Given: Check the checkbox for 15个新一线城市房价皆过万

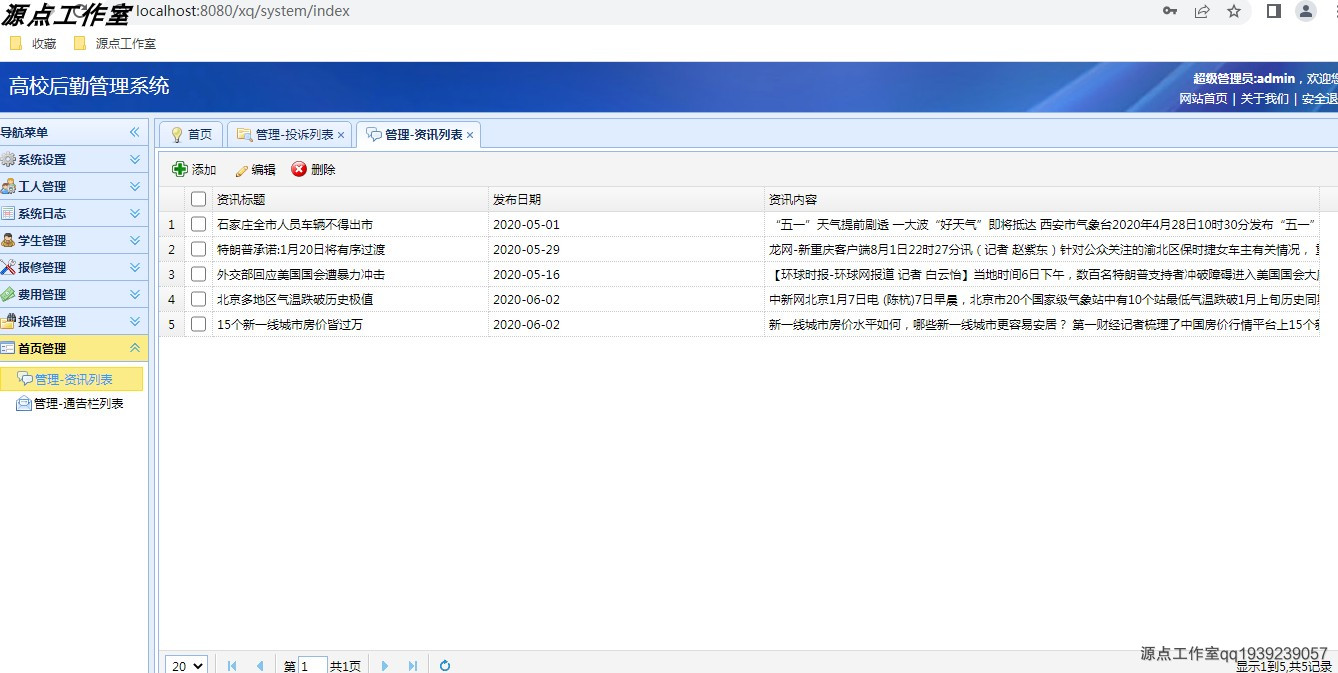Looking at the screenshot, I should pyautogui.click(x=197, y=324).
